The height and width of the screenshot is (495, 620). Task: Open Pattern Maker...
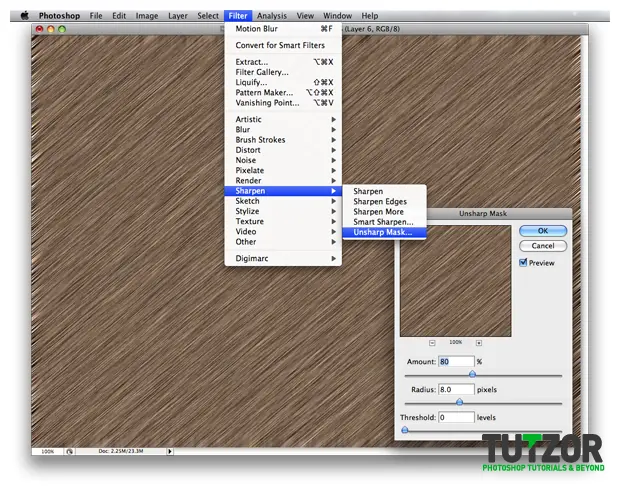point(283,93)
